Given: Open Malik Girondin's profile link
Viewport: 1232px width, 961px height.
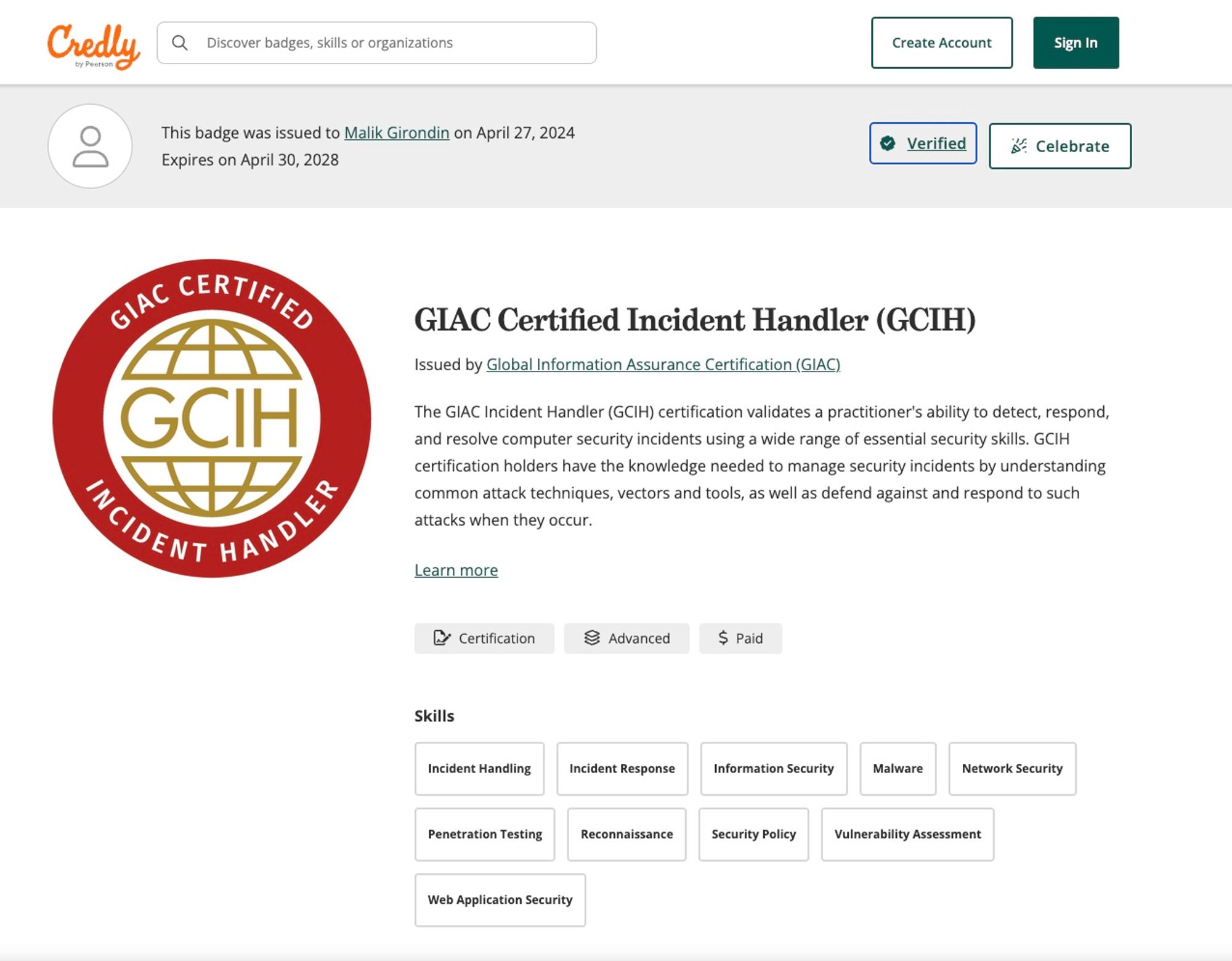Looking at the screenshot, I should [397, 132].
